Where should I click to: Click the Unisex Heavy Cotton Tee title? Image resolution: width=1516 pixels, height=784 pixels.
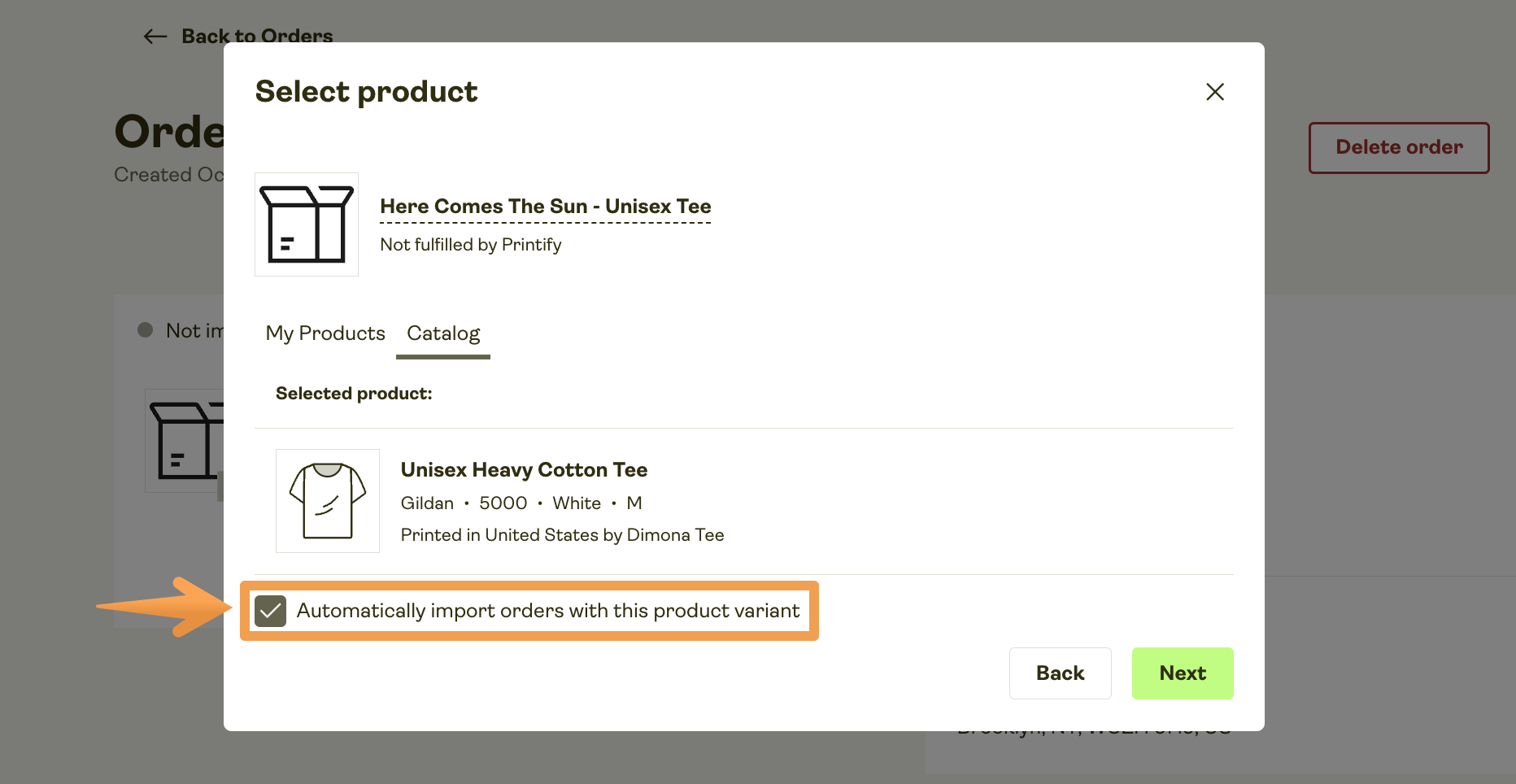click(524, 470)
